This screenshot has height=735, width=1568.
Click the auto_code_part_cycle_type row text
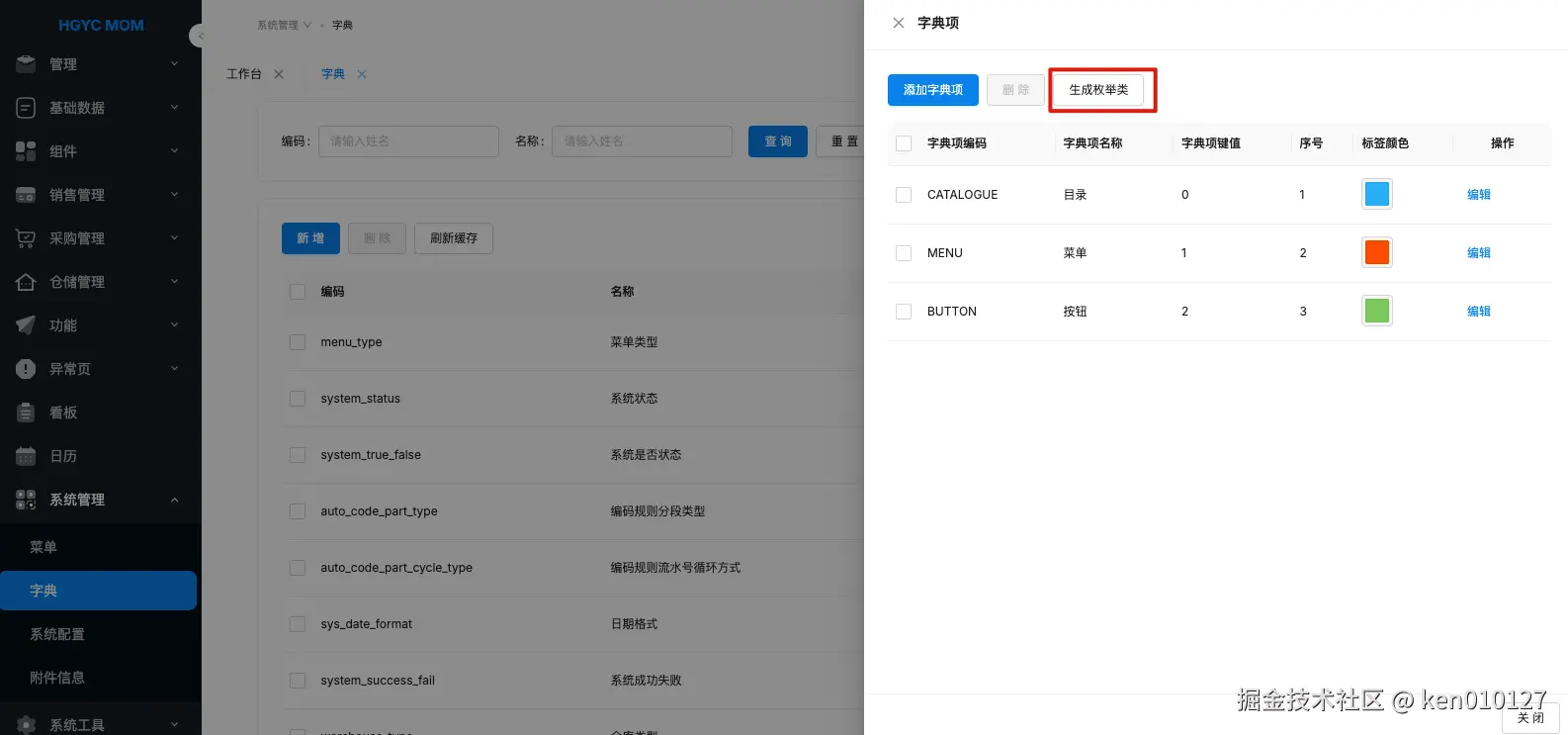[x=396, y=568]
